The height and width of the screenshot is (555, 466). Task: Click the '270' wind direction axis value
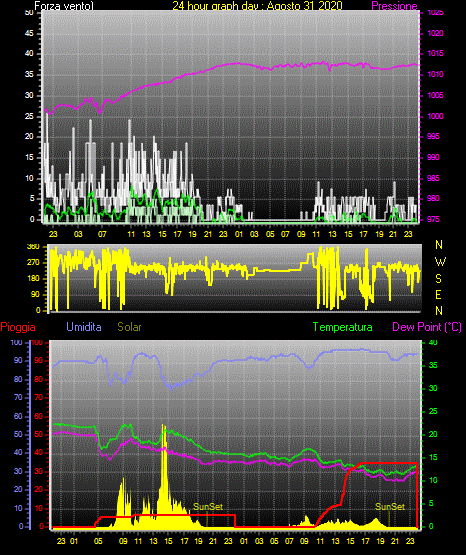tap(33, 262)
